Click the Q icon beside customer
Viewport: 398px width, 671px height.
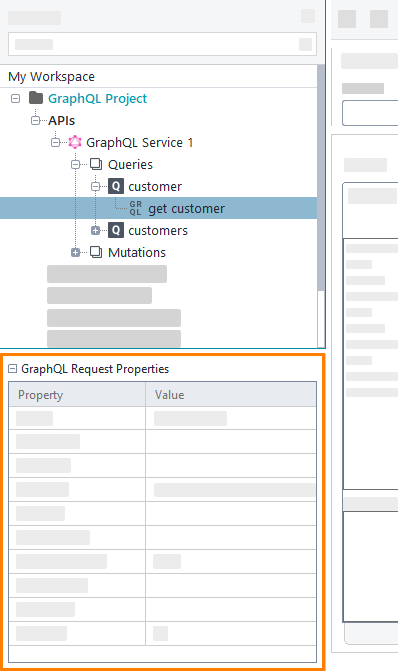tap(116, 187)
